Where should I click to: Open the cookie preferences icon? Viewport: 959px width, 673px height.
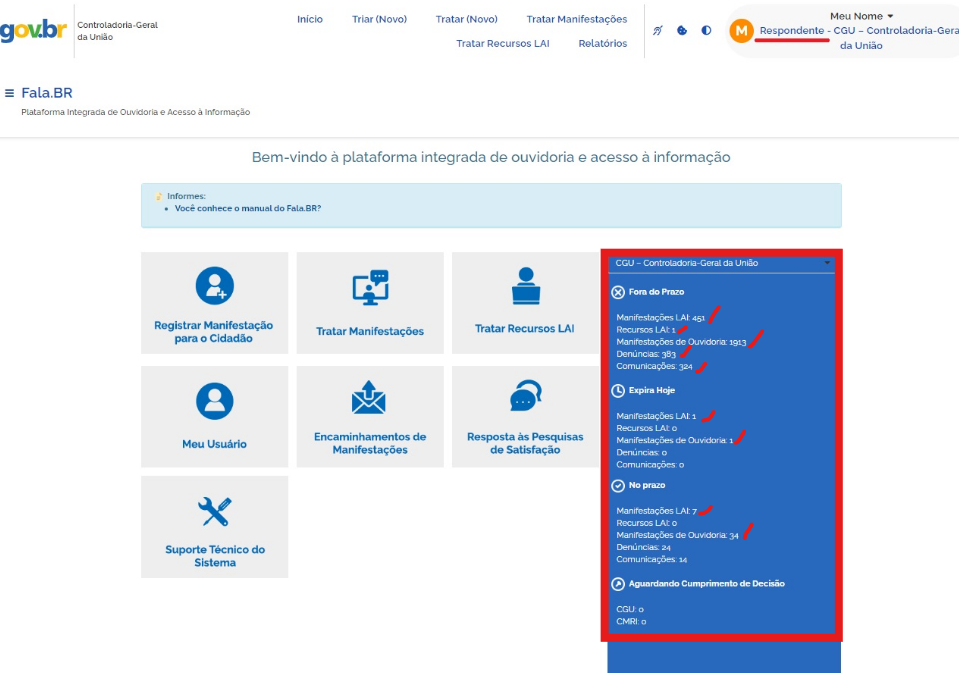(x=682, y=30)
